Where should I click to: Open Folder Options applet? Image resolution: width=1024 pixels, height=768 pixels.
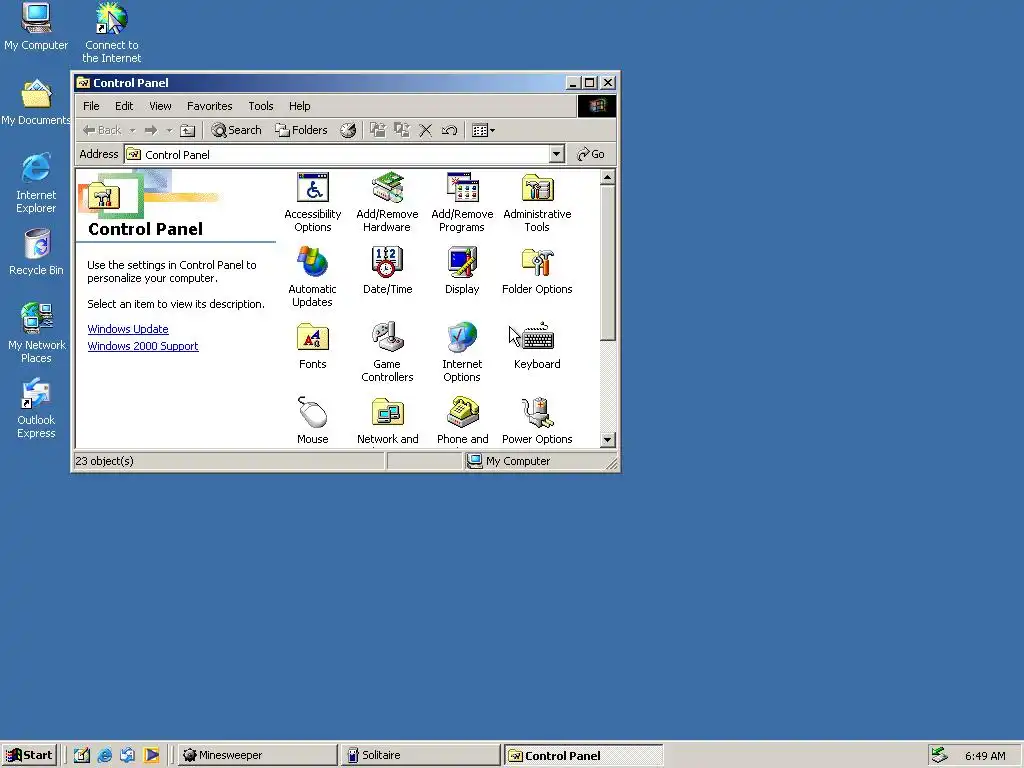pos(537,270)
